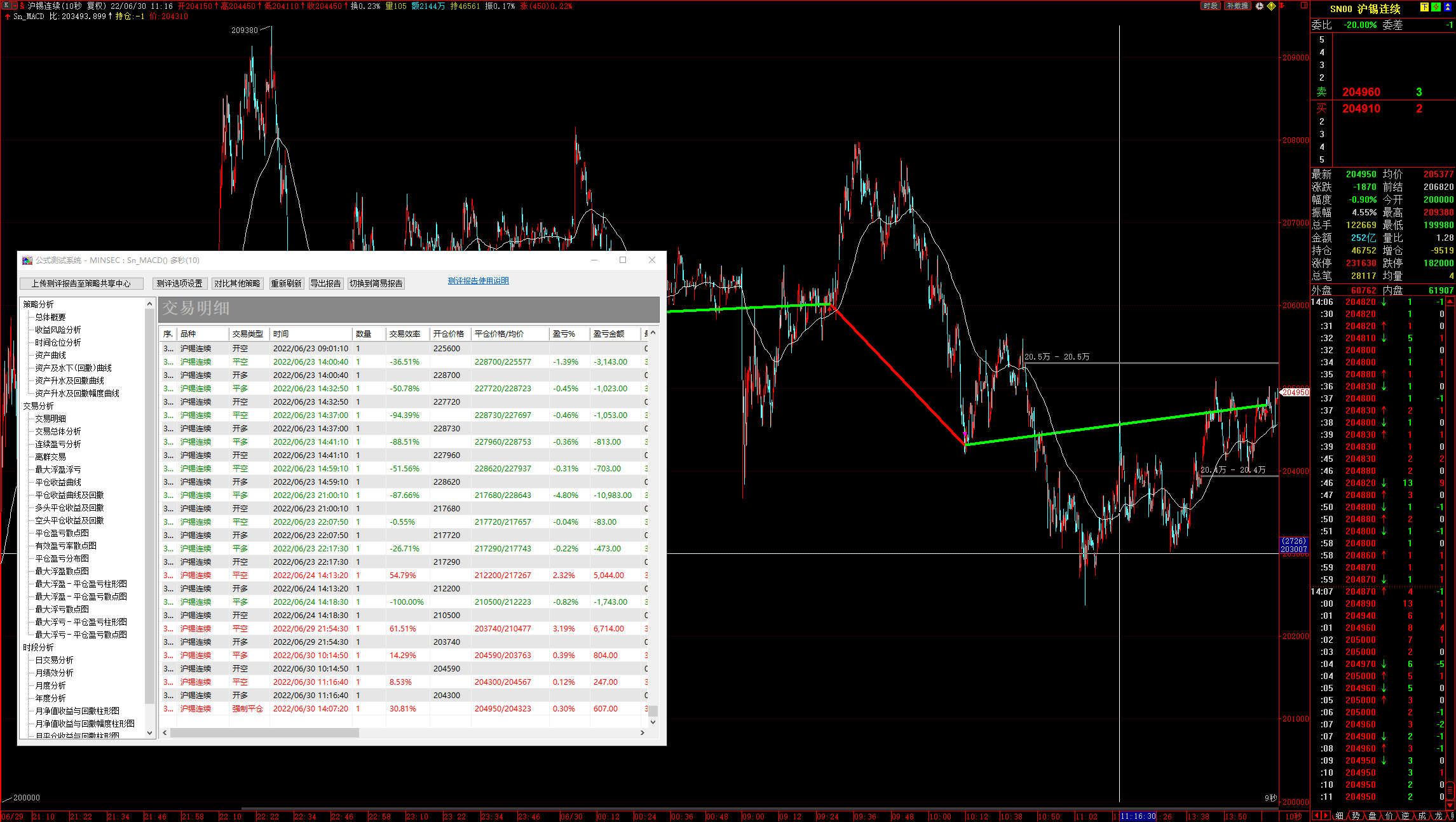Click the red anchor icon above the chart
This screenshot has height=822, width=1456.
pos(1282,6)
